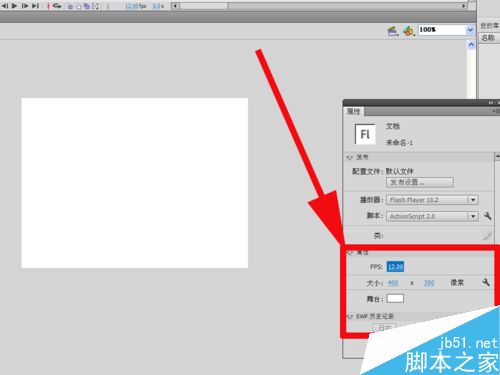The width and height of the screenshot is (500, 375).
Task: Click the current frame number 1
Action: click(108, 6)
